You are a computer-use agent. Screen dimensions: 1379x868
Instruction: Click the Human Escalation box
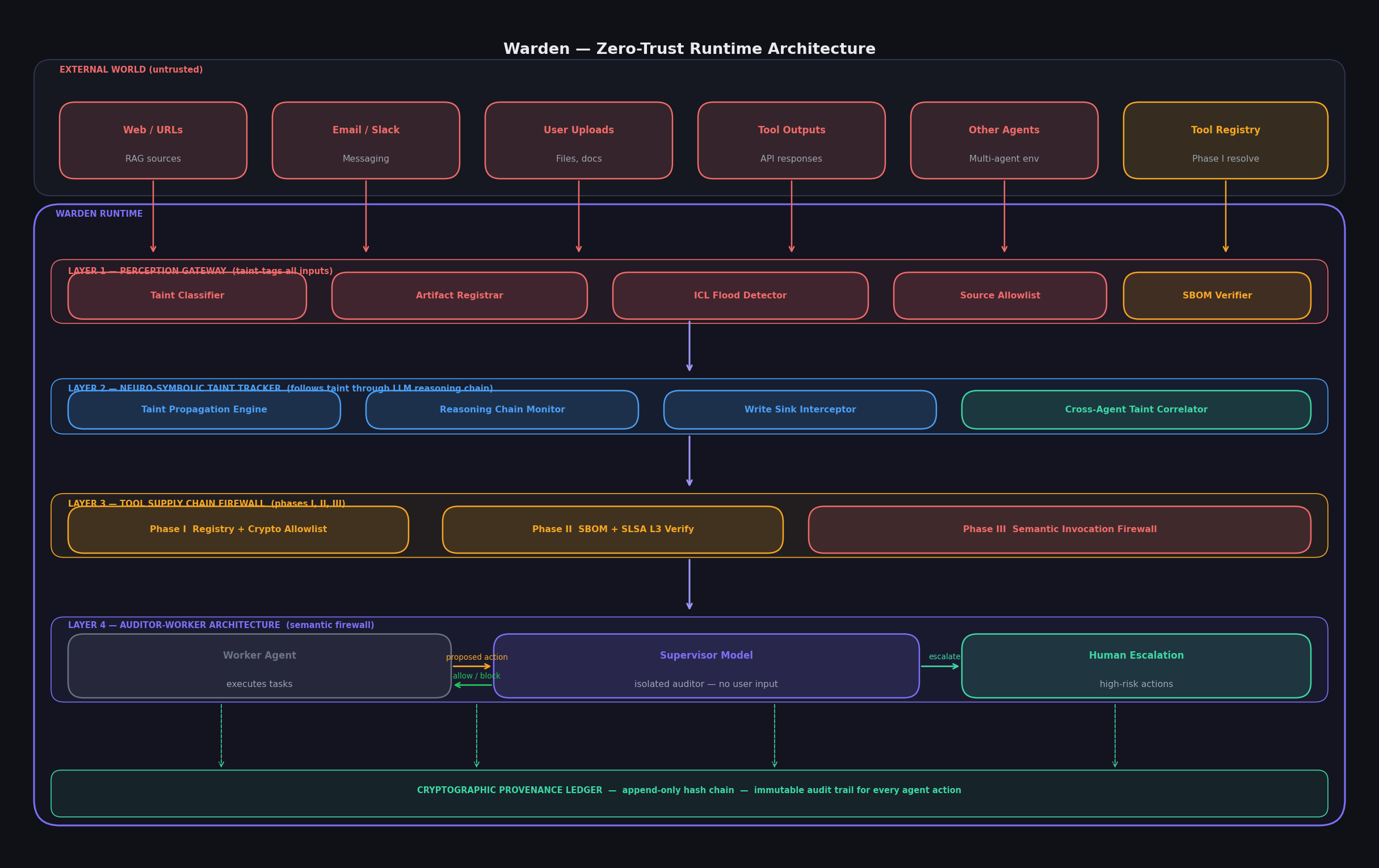[1136, 666]
